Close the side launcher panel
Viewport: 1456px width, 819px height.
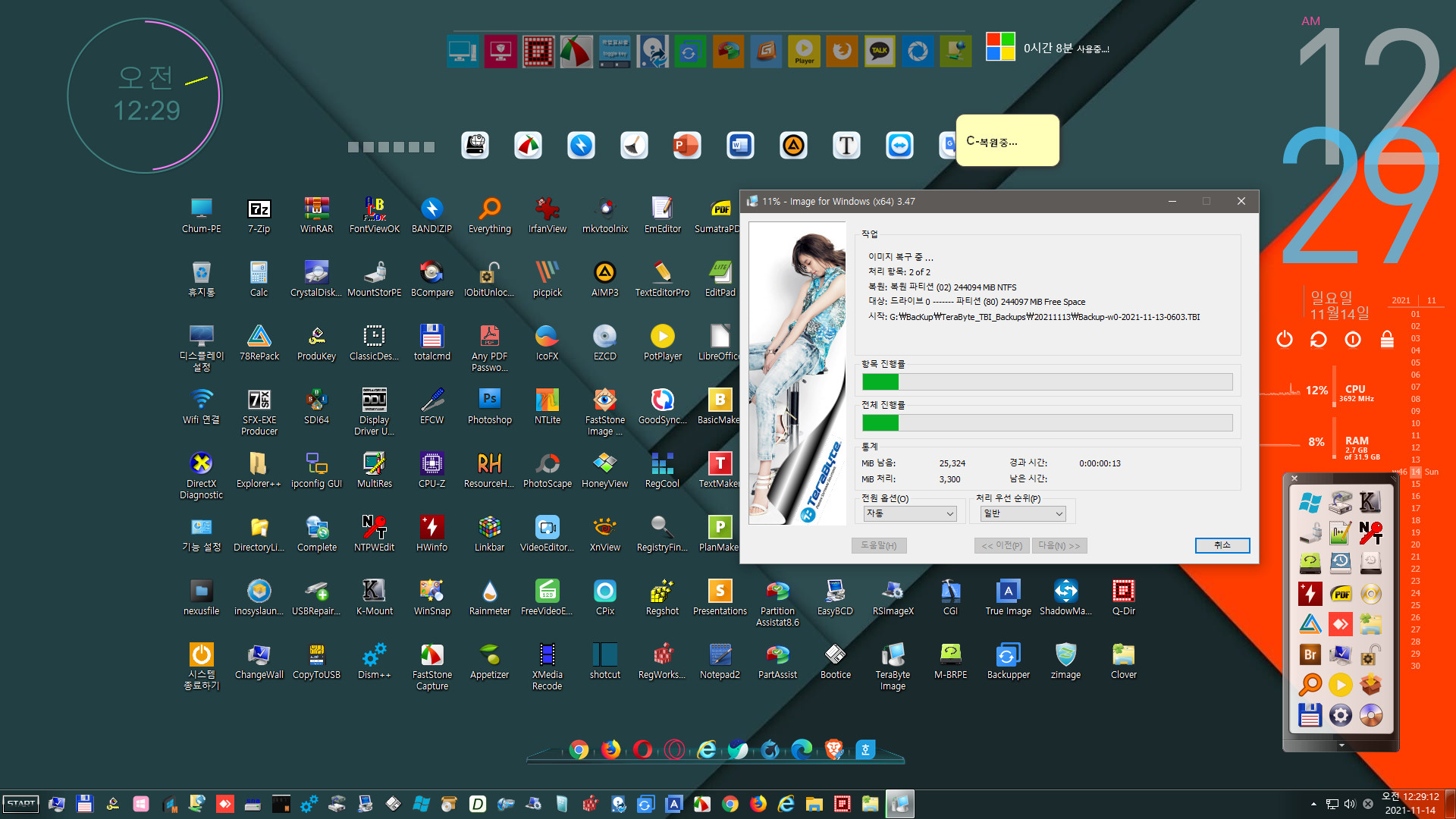(x=1294, y=479)
